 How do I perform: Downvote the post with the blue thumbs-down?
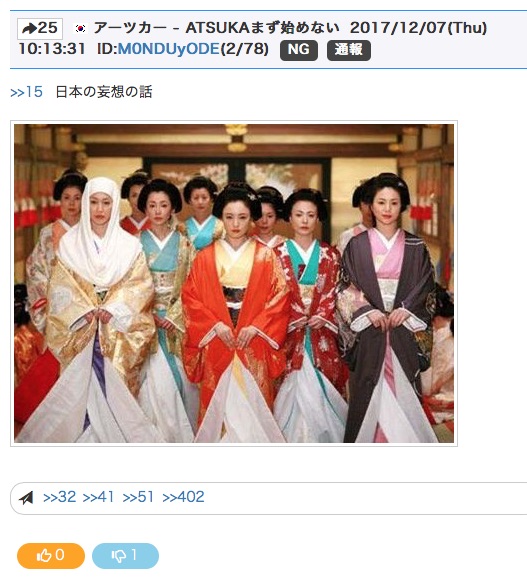click(x=125, y=556)
